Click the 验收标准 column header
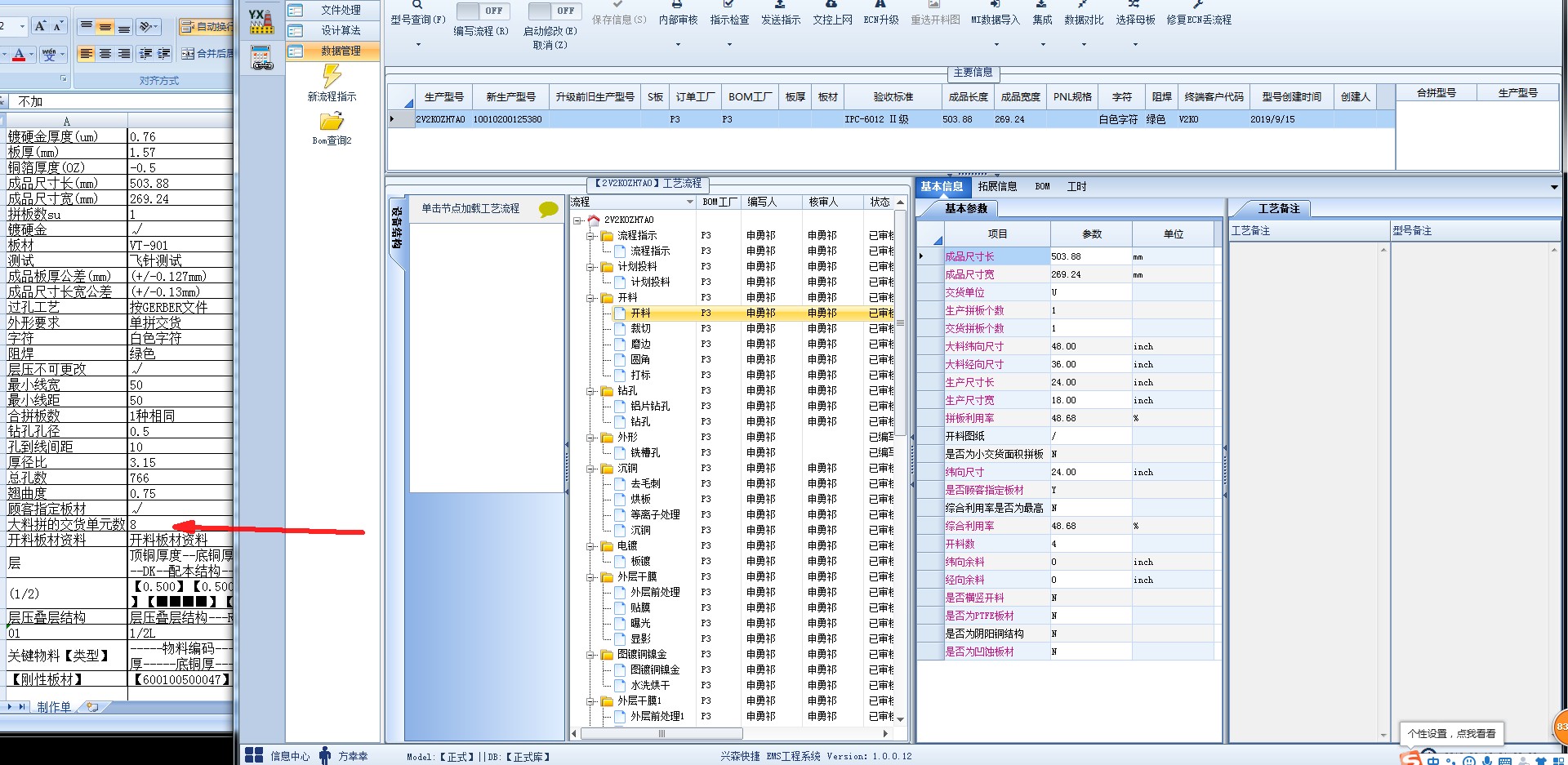Screen dimensions: 1568x765 pos(893,97)
